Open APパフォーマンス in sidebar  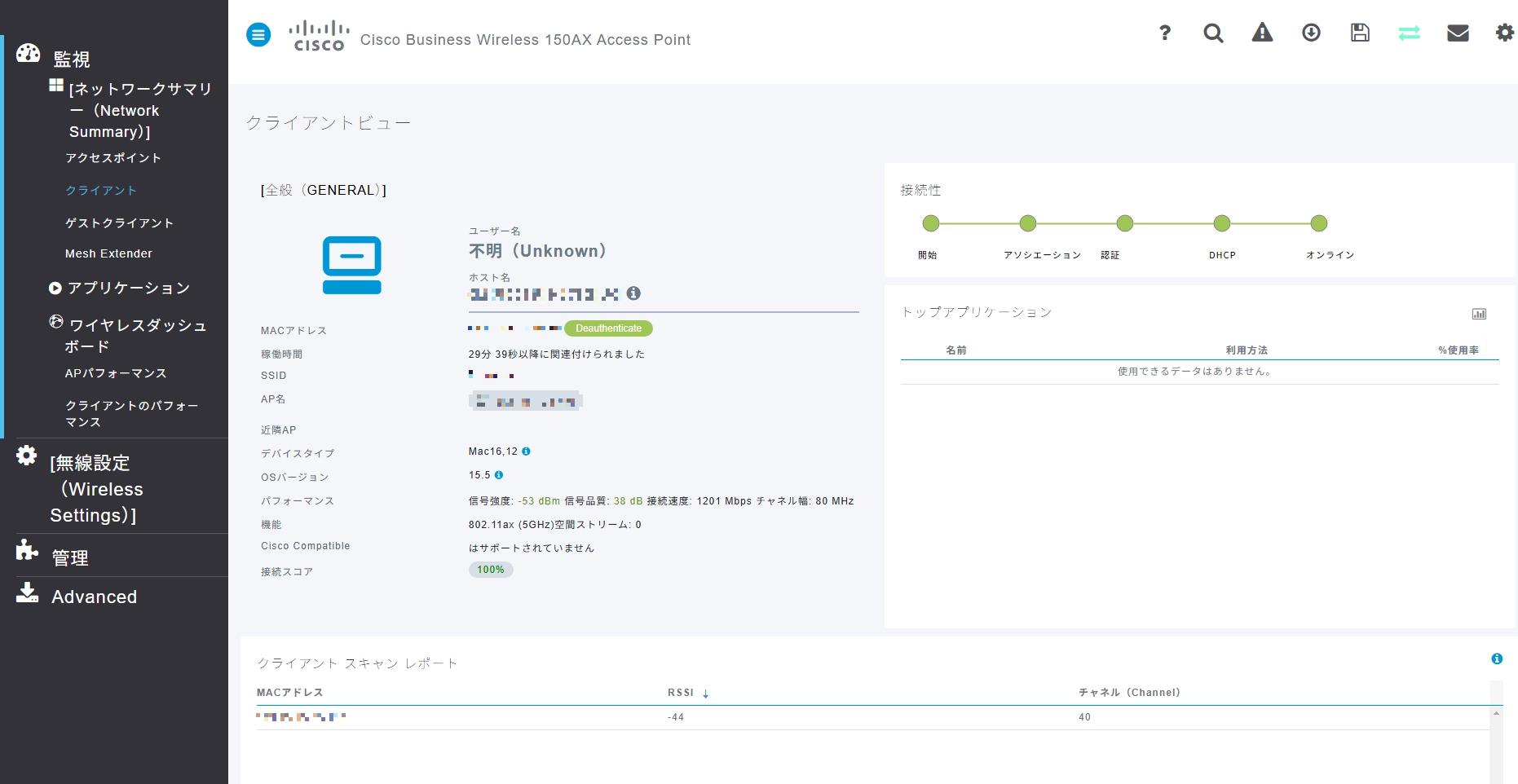[116, 373]
